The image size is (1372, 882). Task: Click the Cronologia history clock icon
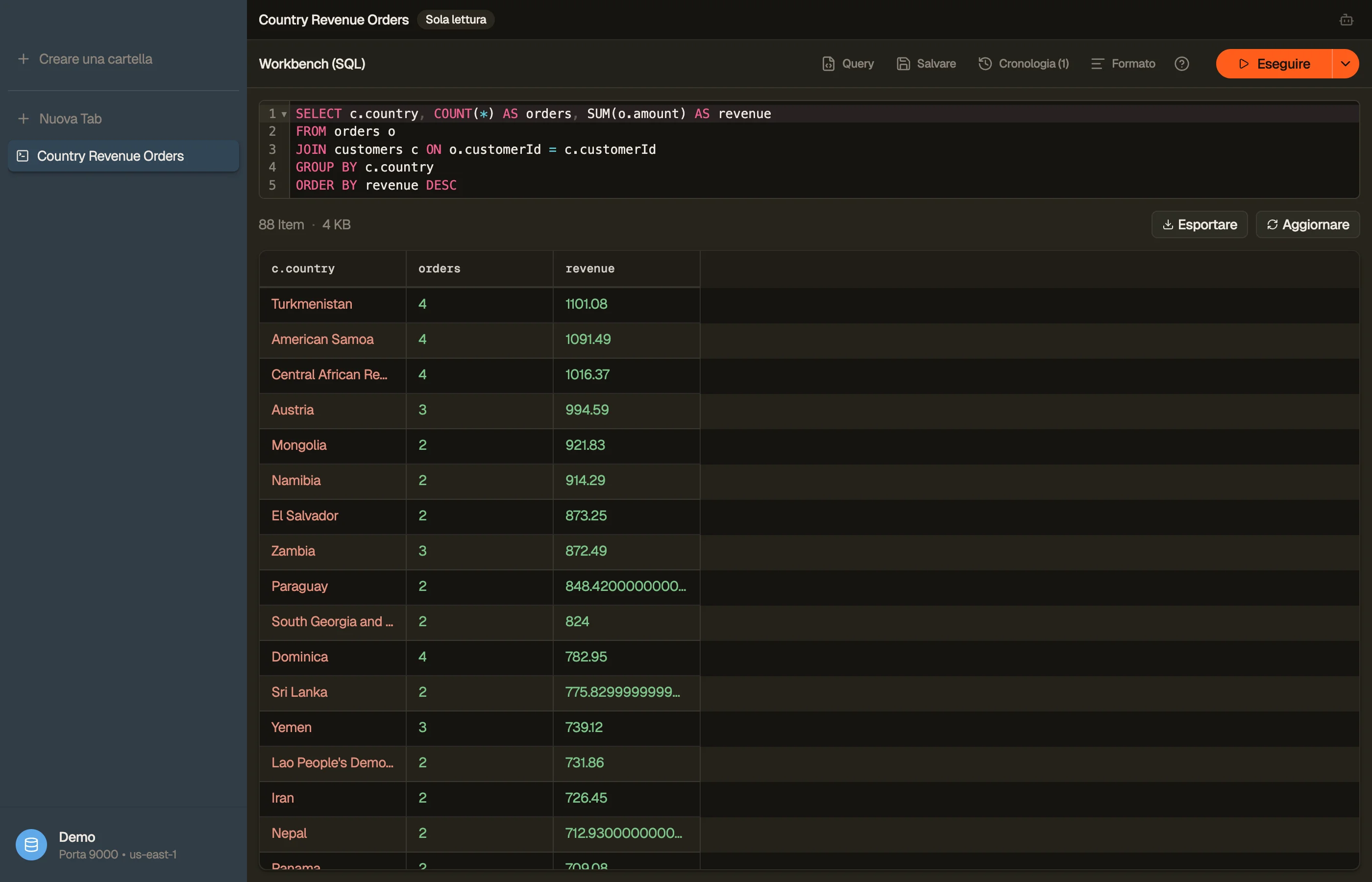click(985, 64)
